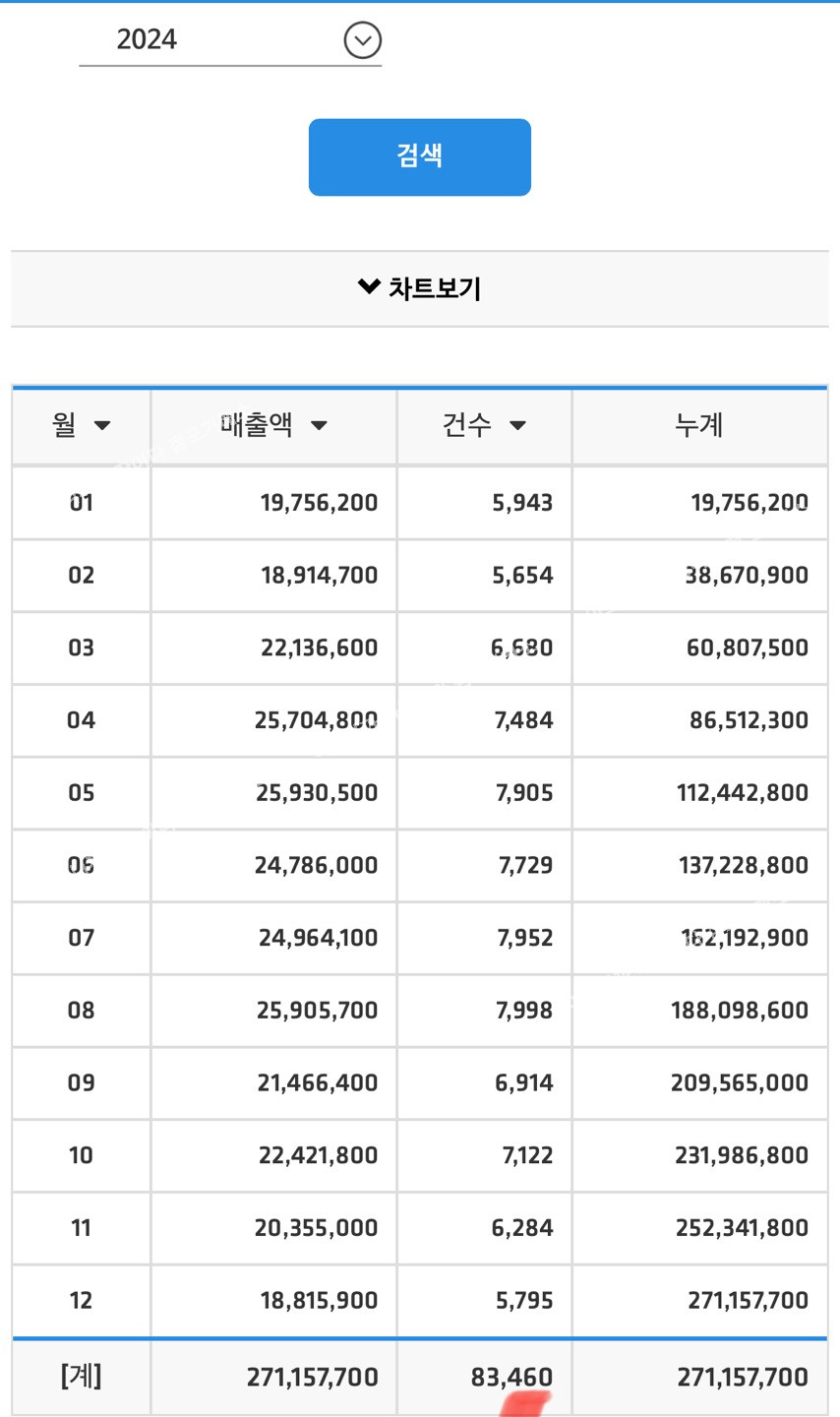Click the 월 column header label

coord(65,425)
